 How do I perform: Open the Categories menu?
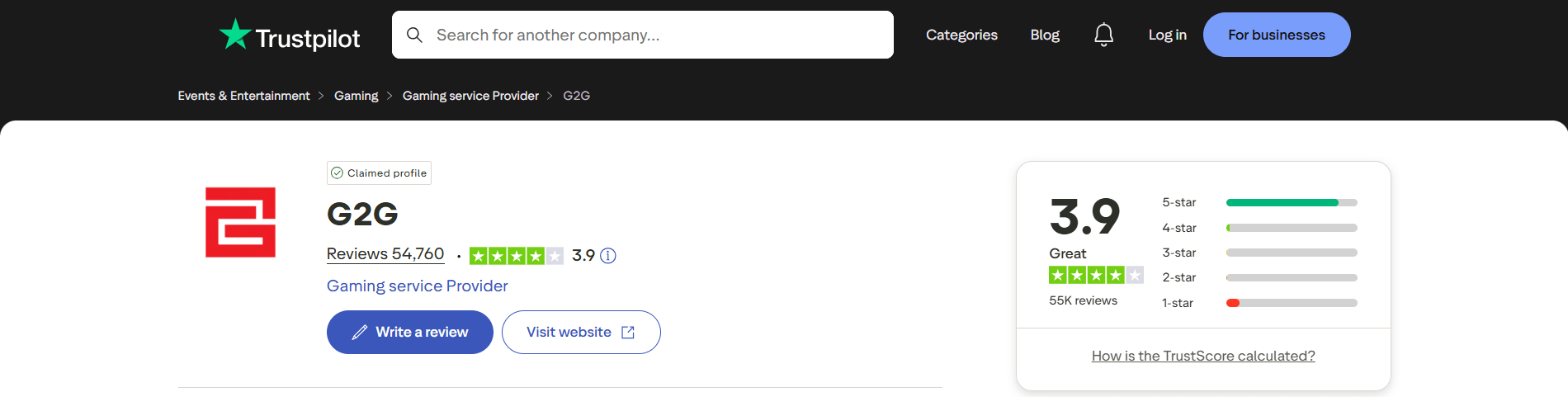[x=961, y=35]
